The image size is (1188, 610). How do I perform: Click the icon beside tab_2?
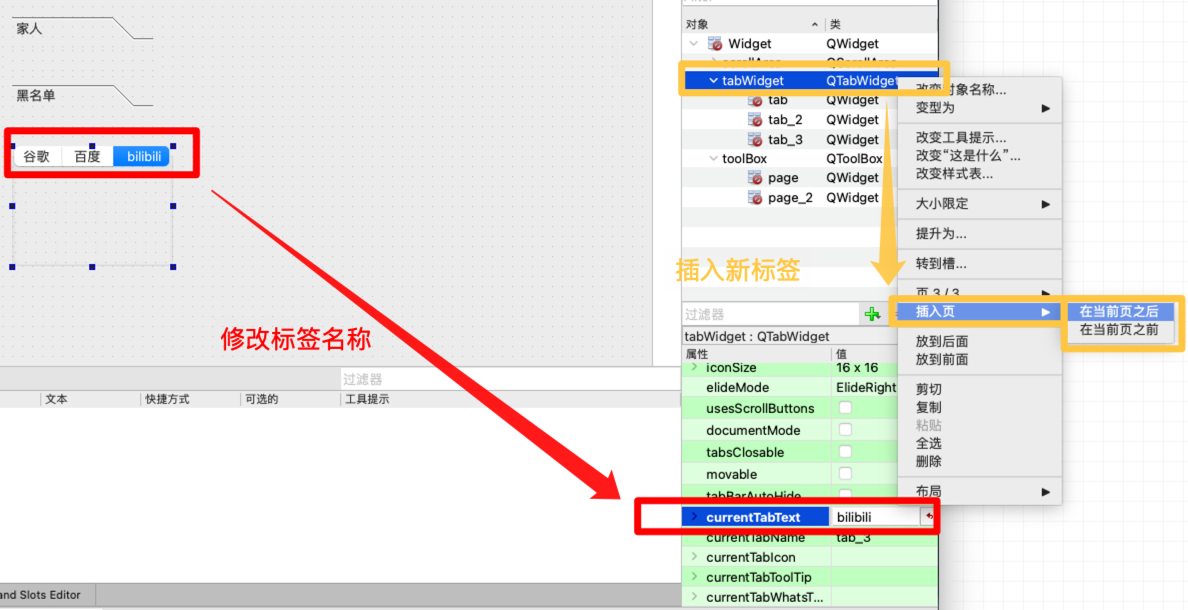[x=755, y=120]
